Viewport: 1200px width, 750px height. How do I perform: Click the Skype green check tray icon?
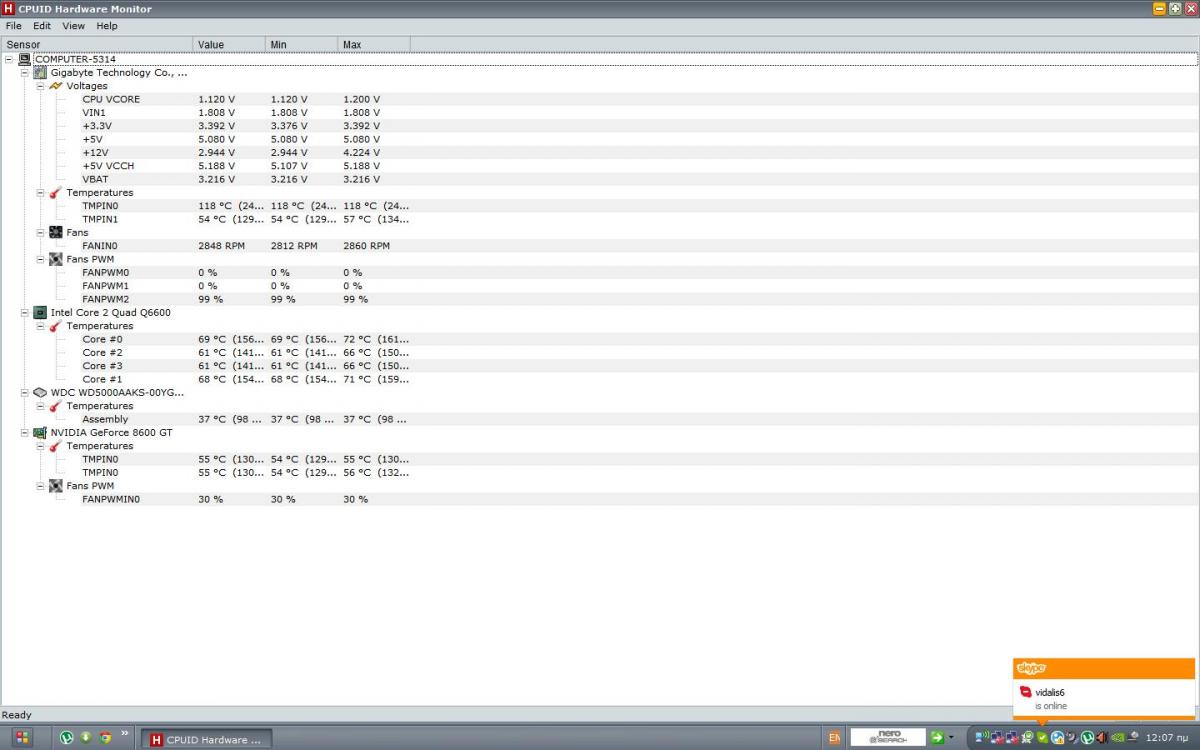pyautogui.click(x=1042, y=738)
